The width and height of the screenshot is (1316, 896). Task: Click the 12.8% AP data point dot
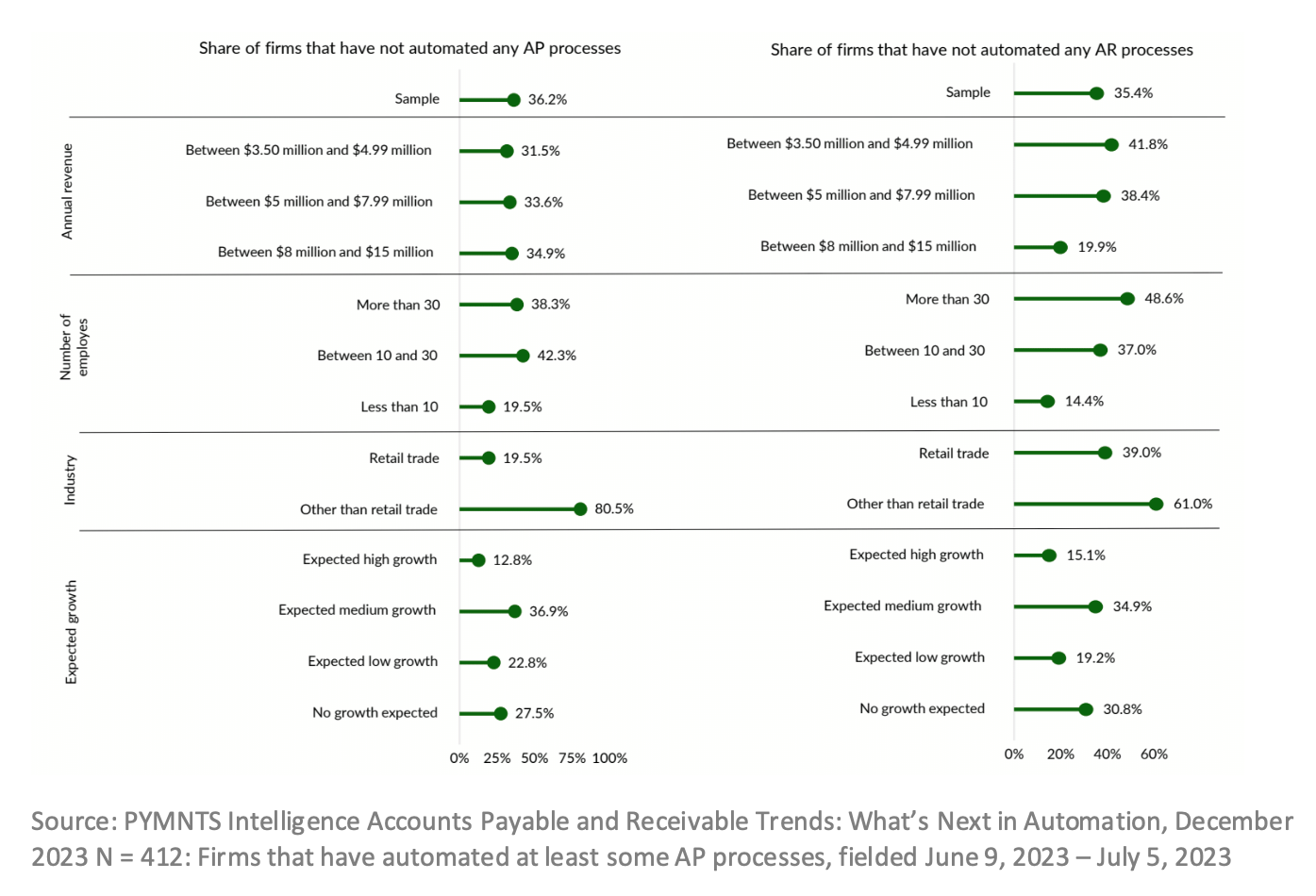(x=478, y=560)
